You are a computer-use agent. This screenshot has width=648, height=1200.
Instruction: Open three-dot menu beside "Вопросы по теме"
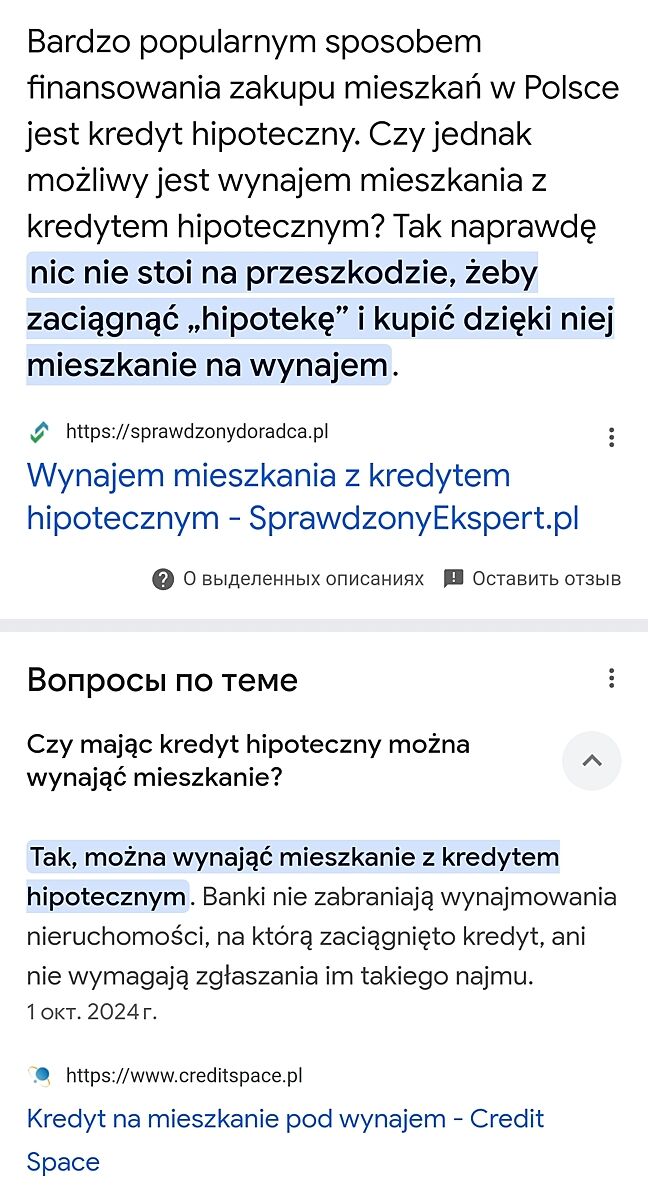coord(611,679)
